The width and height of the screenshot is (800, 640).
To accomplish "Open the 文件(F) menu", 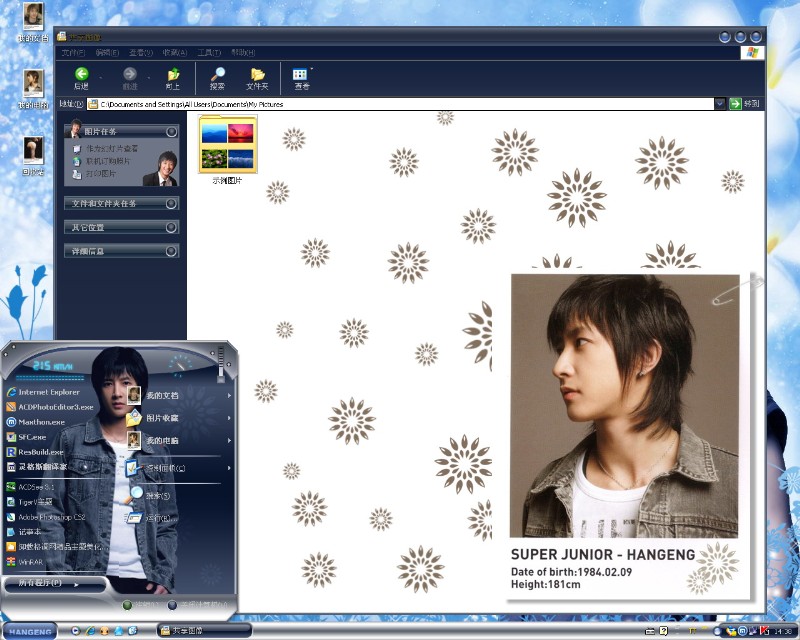I will pos(73,53).
